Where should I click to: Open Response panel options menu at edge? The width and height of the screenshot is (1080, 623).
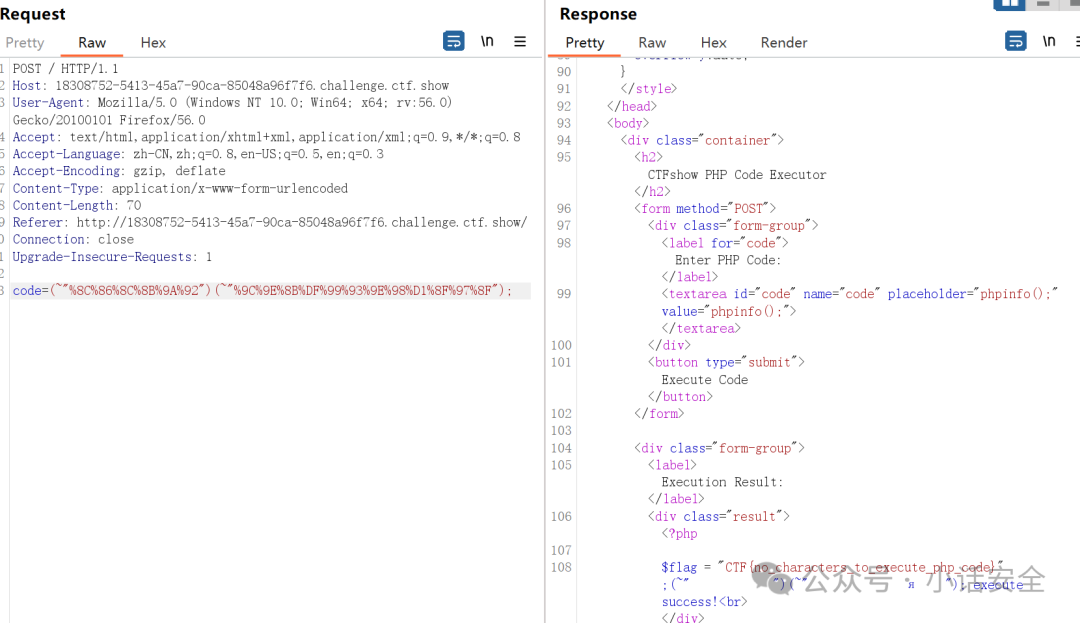(1077, 41)
